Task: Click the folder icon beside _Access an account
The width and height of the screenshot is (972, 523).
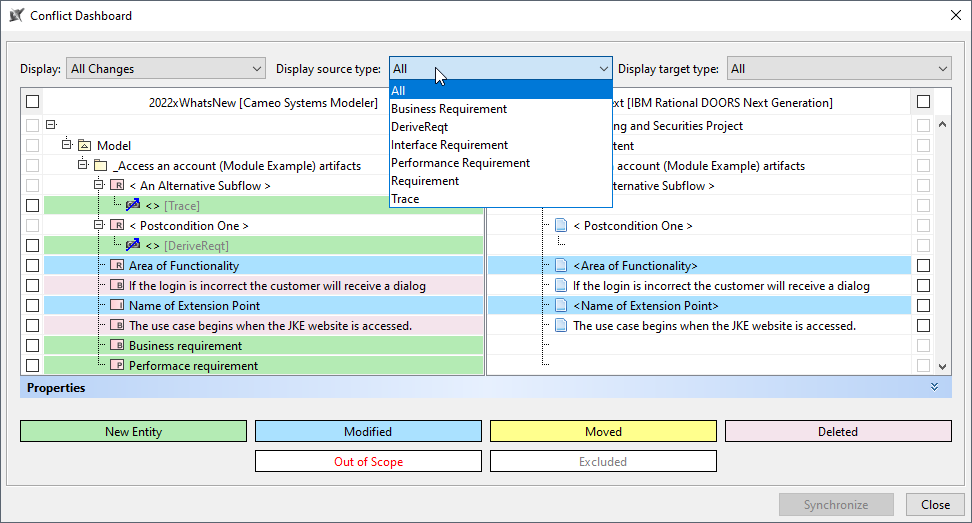Action: (x=100, y=166)
